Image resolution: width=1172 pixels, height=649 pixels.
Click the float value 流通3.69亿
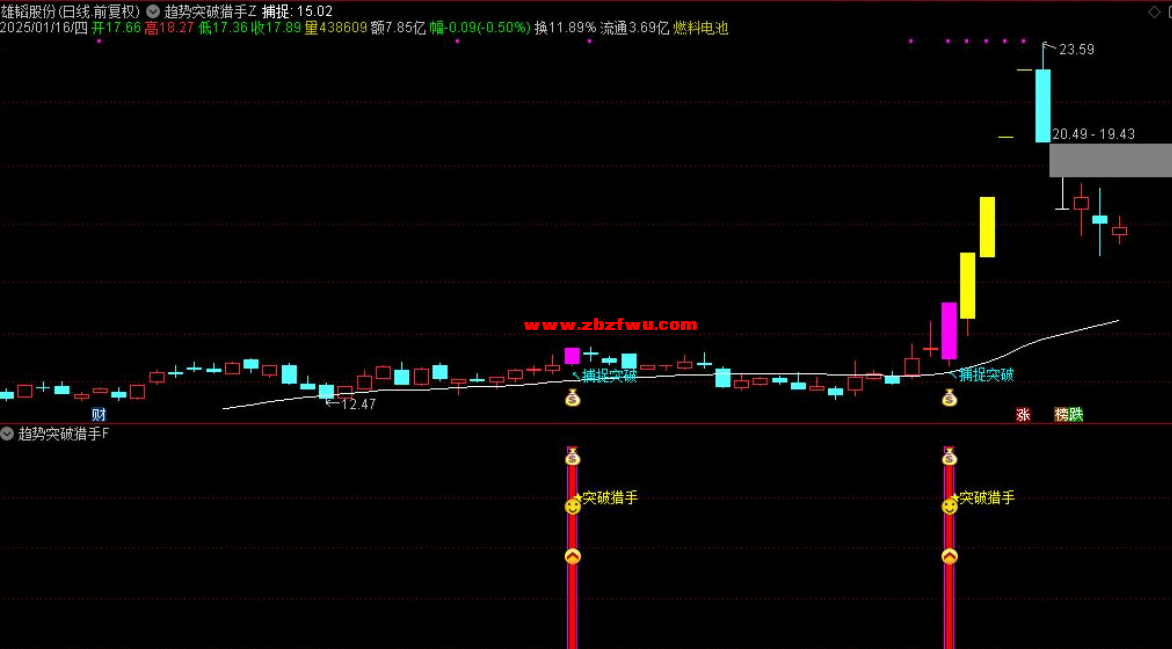tap(635, 28)
